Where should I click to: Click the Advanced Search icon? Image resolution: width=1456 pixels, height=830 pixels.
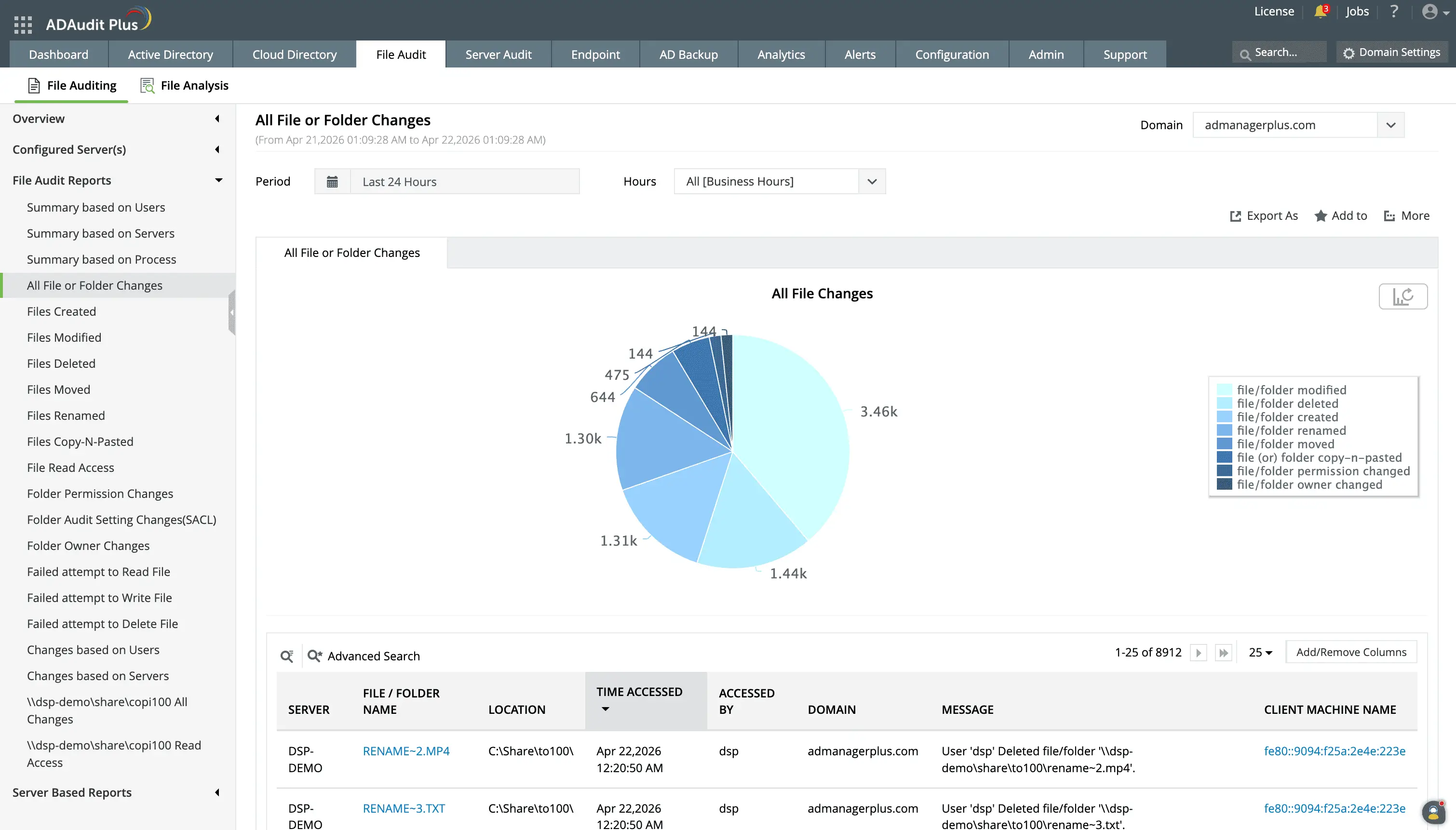pyautogui.click(x=315, y=656)
